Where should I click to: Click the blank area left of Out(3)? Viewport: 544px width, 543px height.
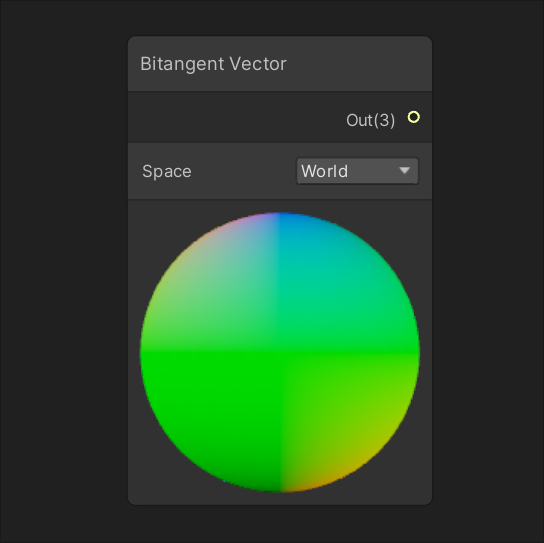pos(236,117)
